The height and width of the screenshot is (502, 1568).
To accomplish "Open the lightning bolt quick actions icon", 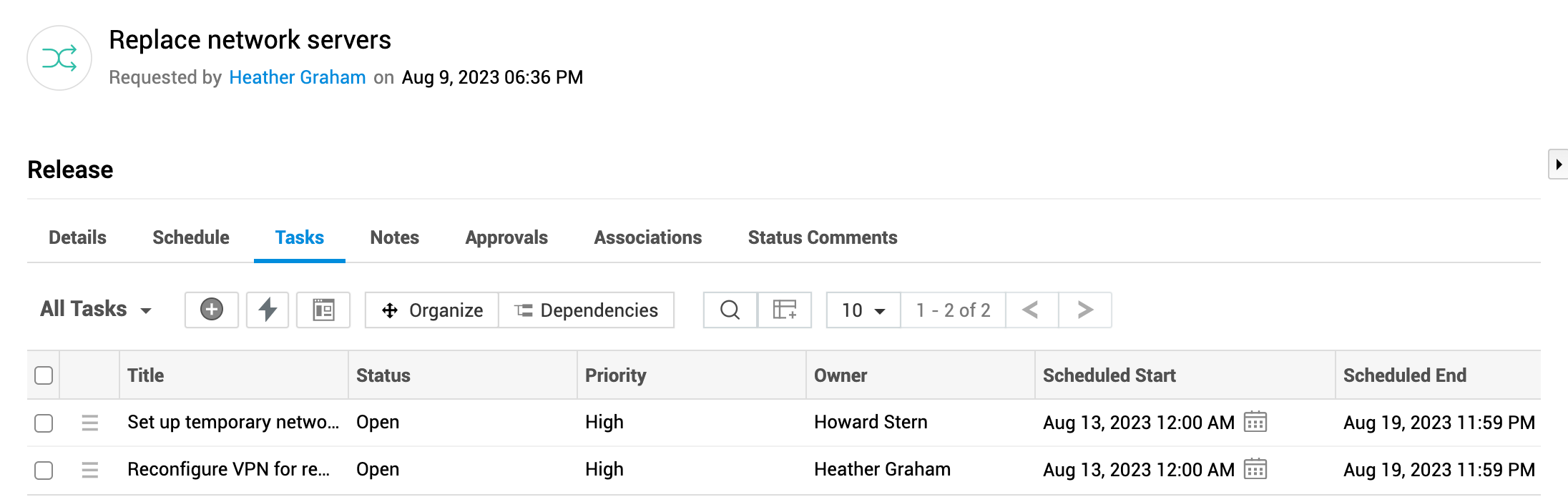I will 268,310.
